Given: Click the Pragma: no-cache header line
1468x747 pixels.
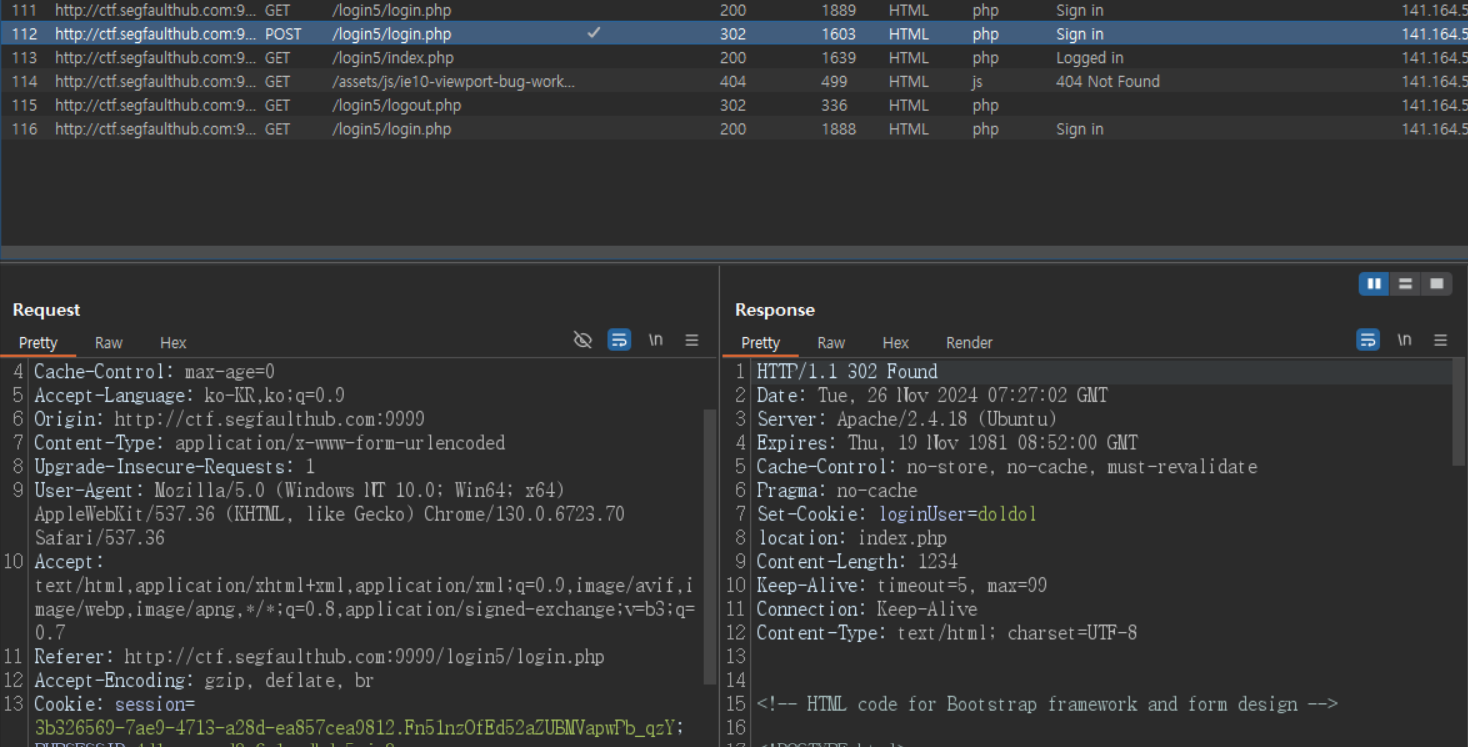Looking at the screenshot, I should point(836,490).
